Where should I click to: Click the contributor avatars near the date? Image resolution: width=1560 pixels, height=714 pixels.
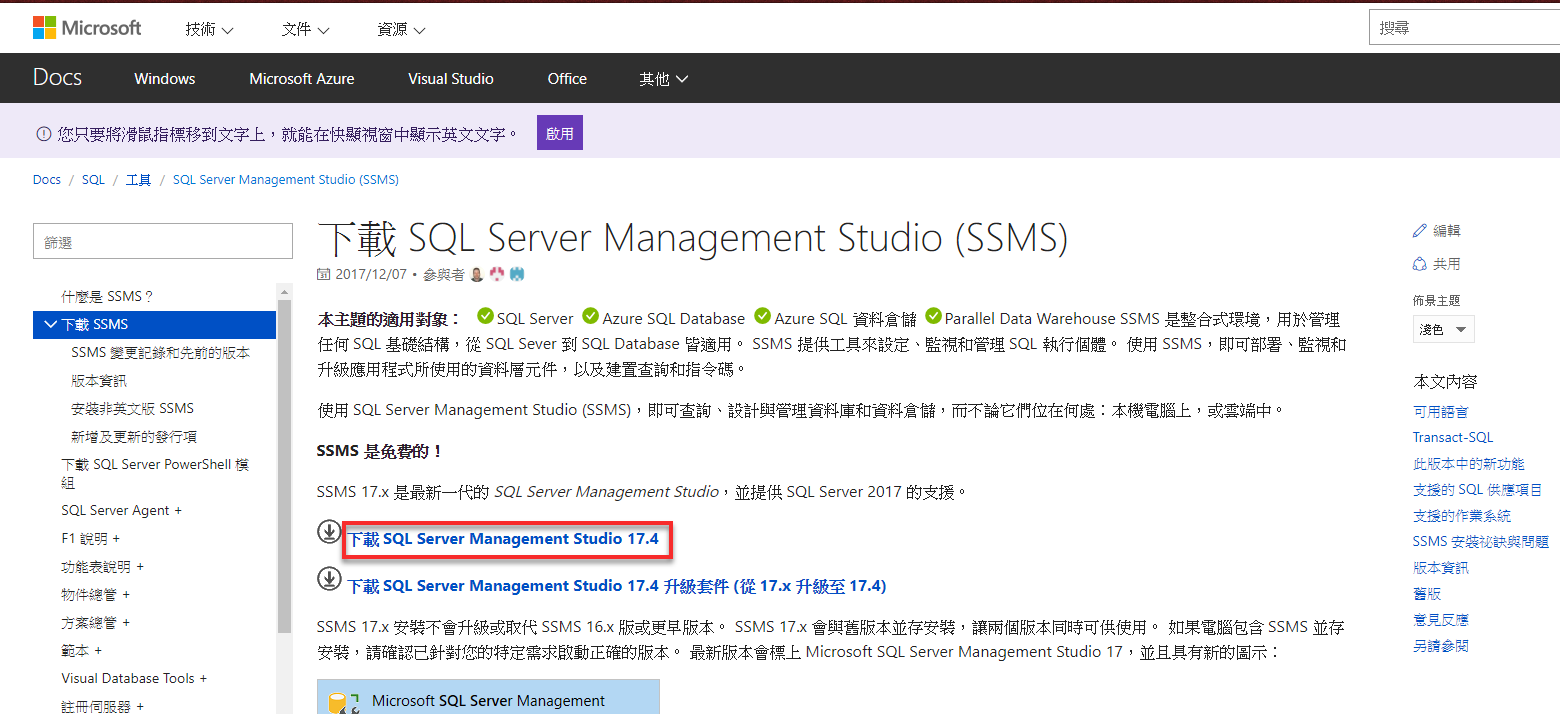(x=497, y=274)
